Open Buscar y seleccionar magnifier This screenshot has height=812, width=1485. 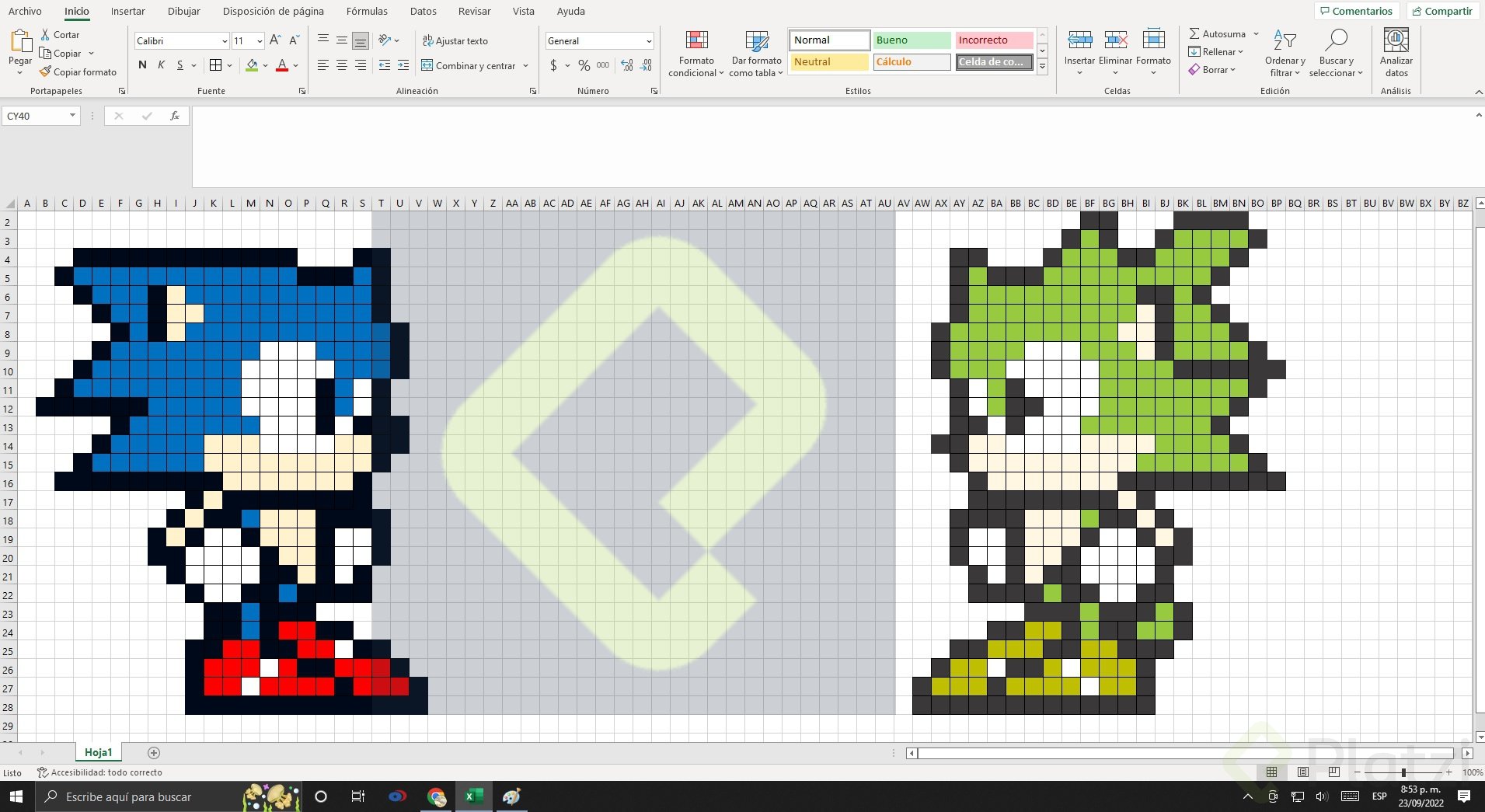coord(1336,40)
